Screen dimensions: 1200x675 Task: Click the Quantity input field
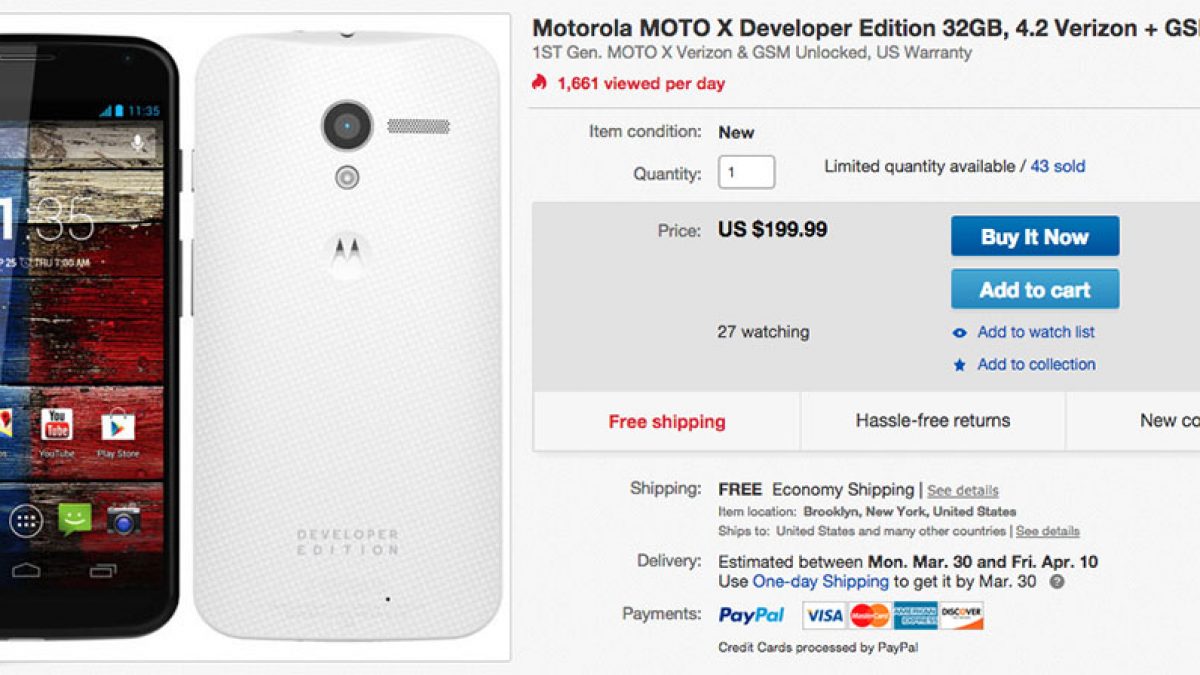tap(746, 172)
